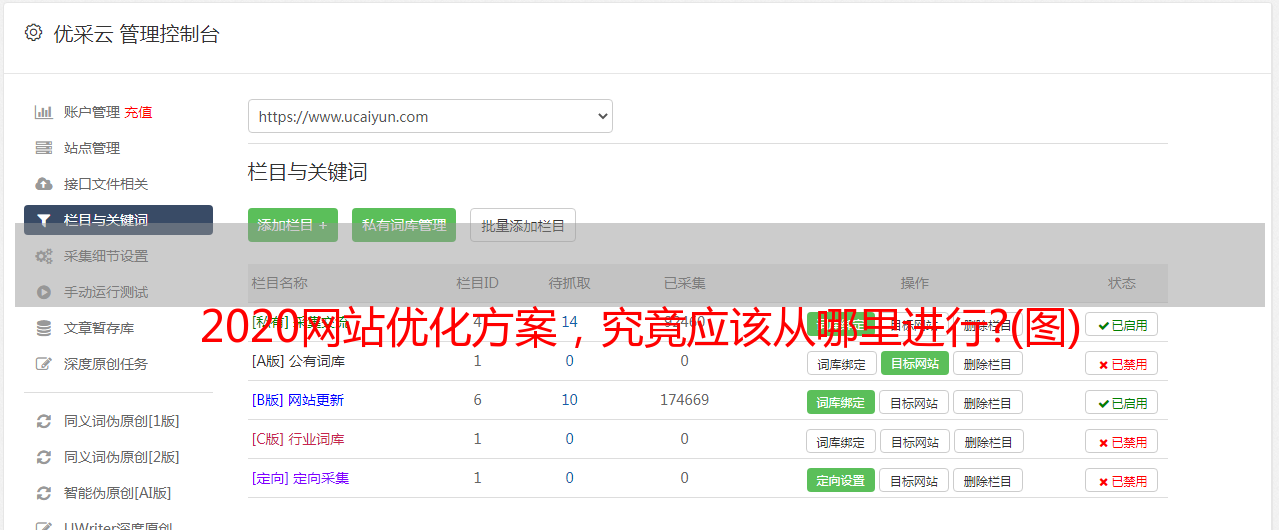This screenshot has width=1279, height=530.
Task: Click 删除栏目 in the [A版] 公有词库 row
Action: tap(988, 364)
